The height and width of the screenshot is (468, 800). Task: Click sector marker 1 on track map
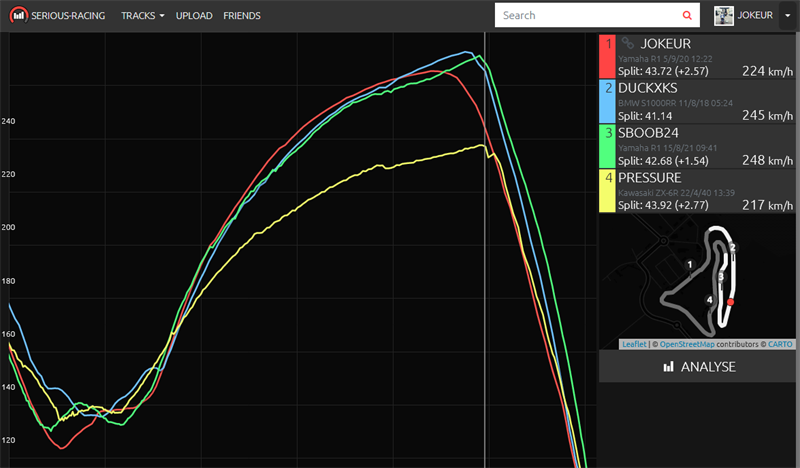click(x=690, y=264)
